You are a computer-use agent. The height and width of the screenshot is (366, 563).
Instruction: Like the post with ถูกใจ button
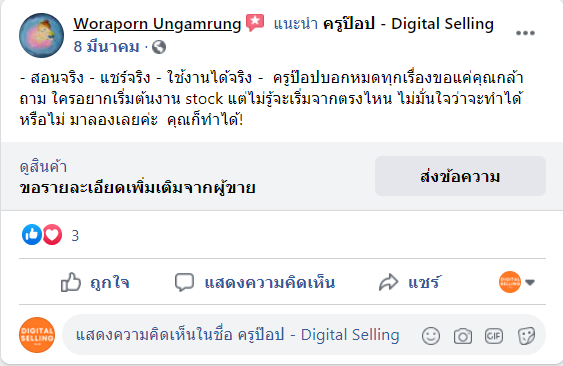pos(95,282)
